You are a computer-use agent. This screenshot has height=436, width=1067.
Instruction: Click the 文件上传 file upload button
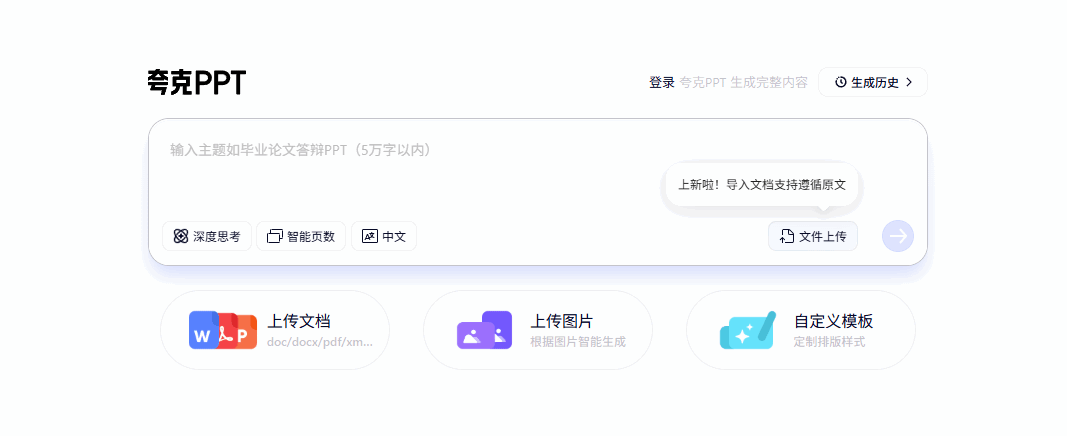pyautogui.click(x=813, y=236)
